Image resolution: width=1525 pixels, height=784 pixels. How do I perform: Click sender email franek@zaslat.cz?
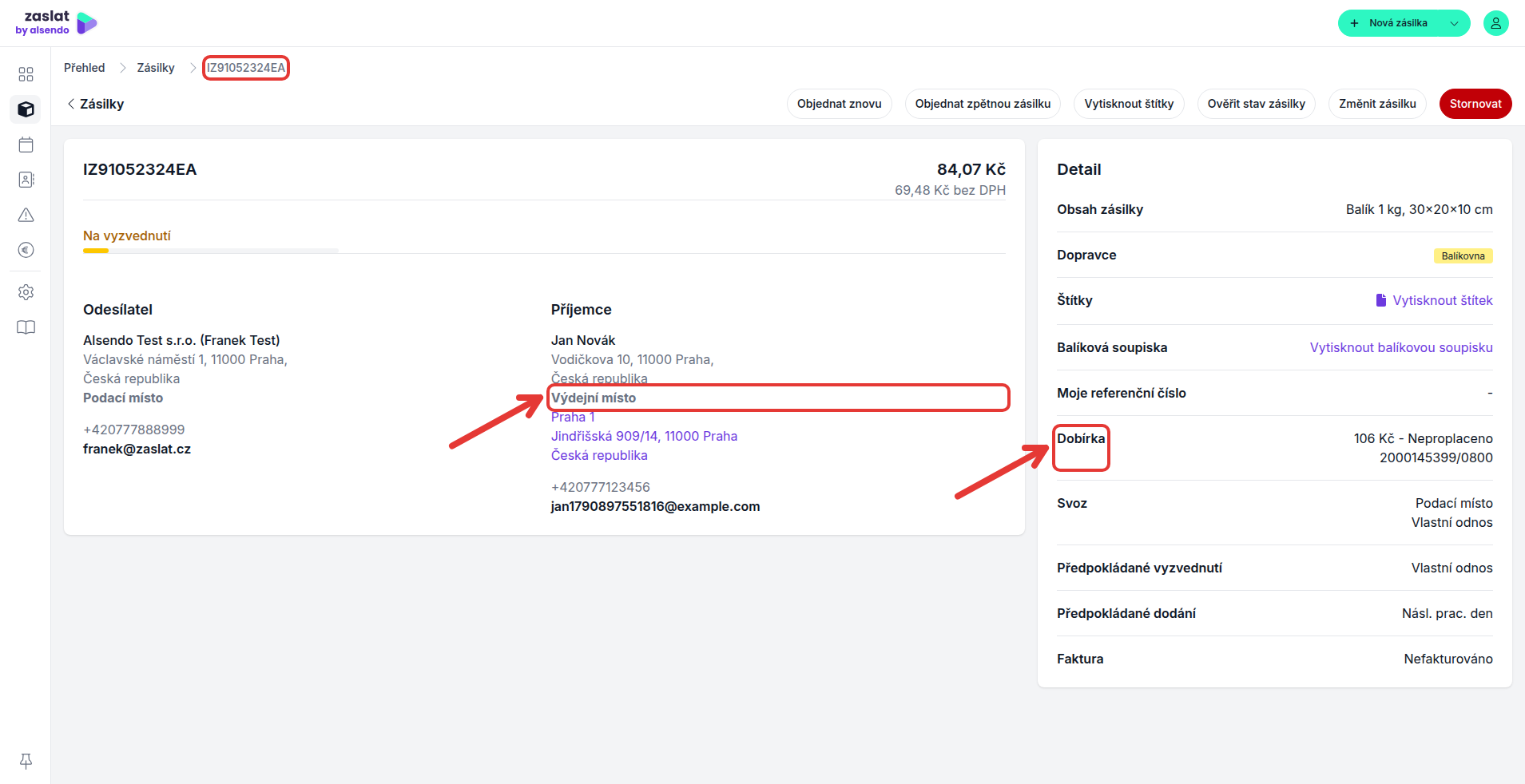137,449
